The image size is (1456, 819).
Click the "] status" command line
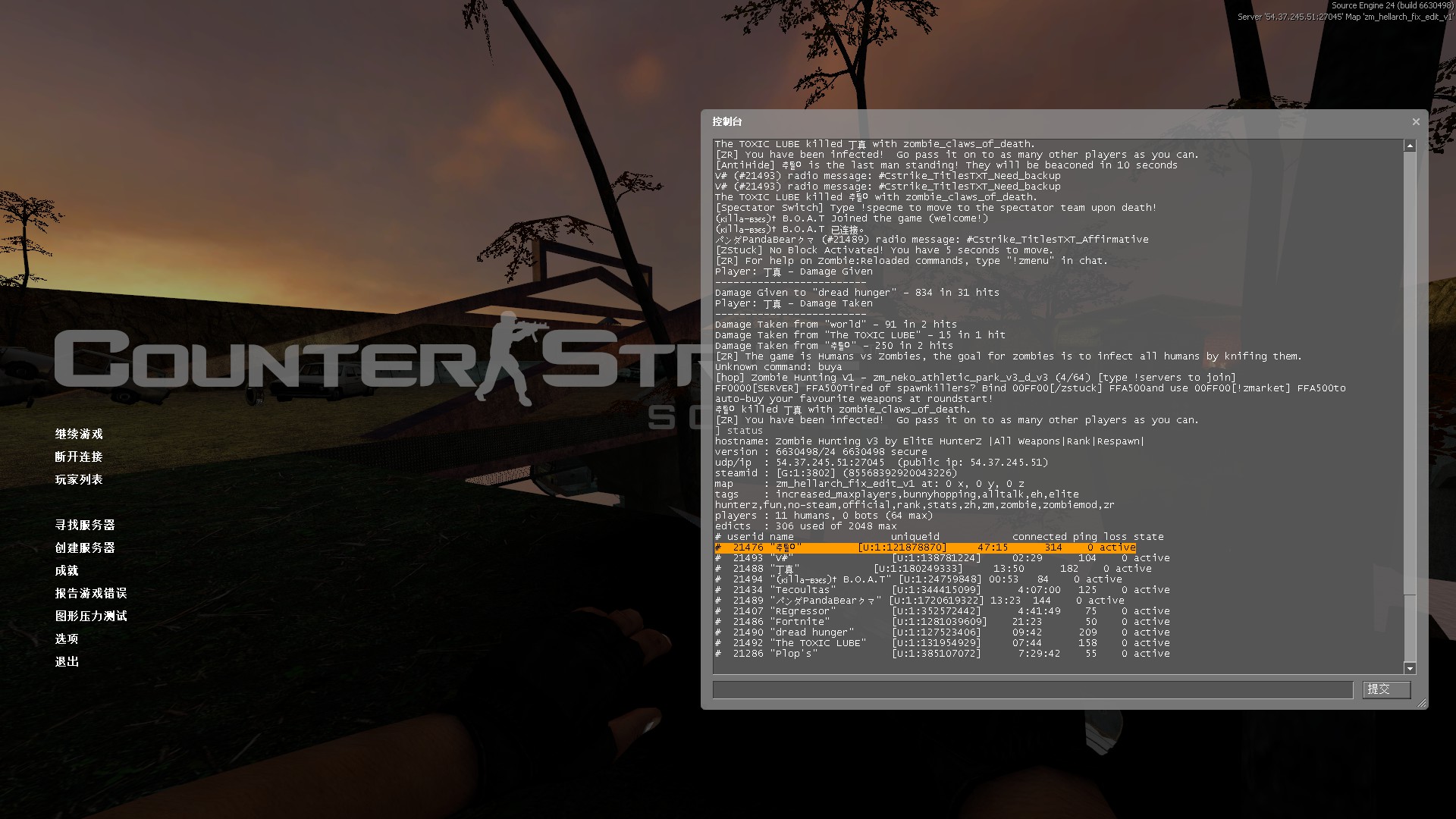739,431
